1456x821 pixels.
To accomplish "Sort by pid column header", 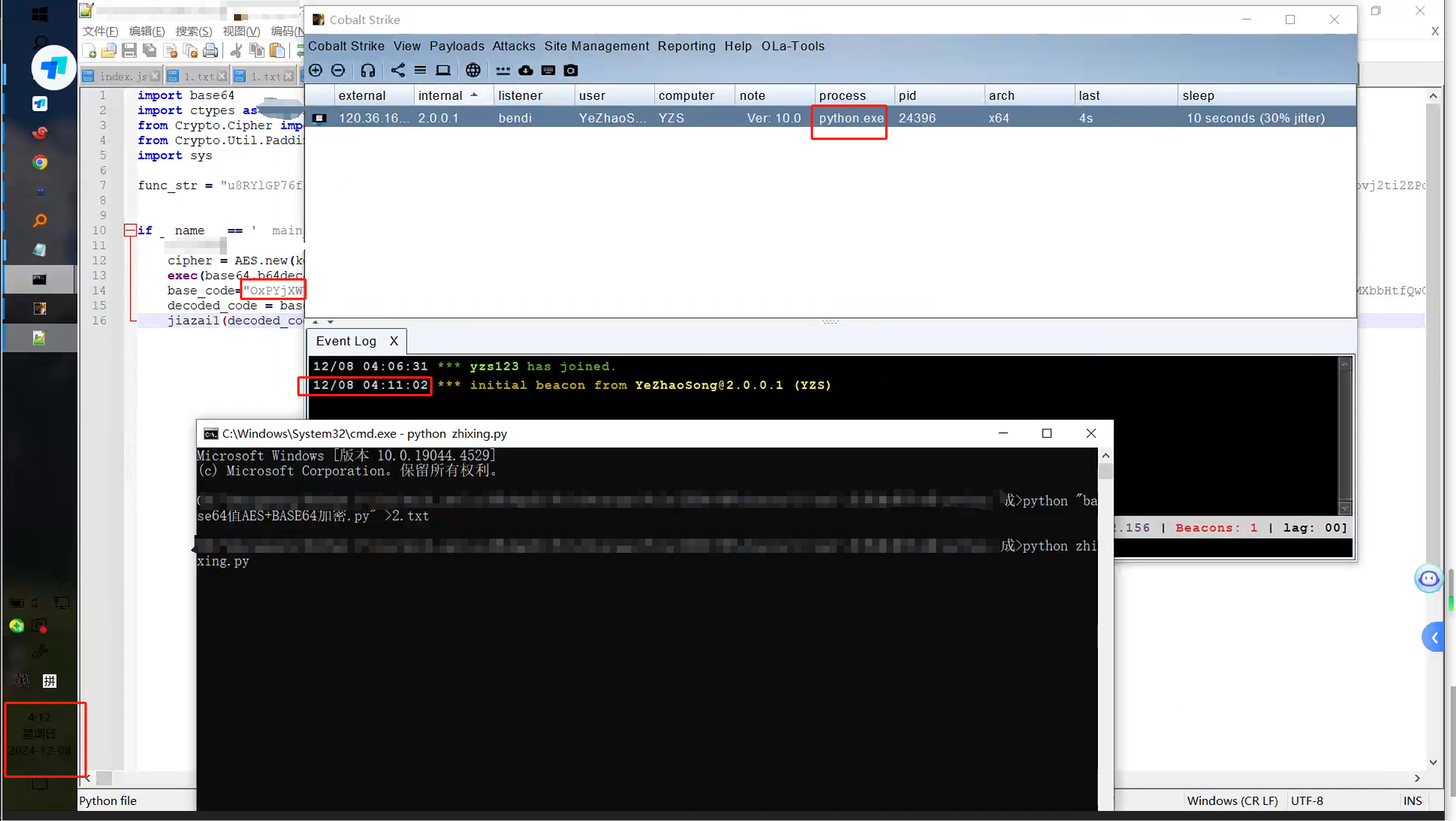I will pos(940,96).
